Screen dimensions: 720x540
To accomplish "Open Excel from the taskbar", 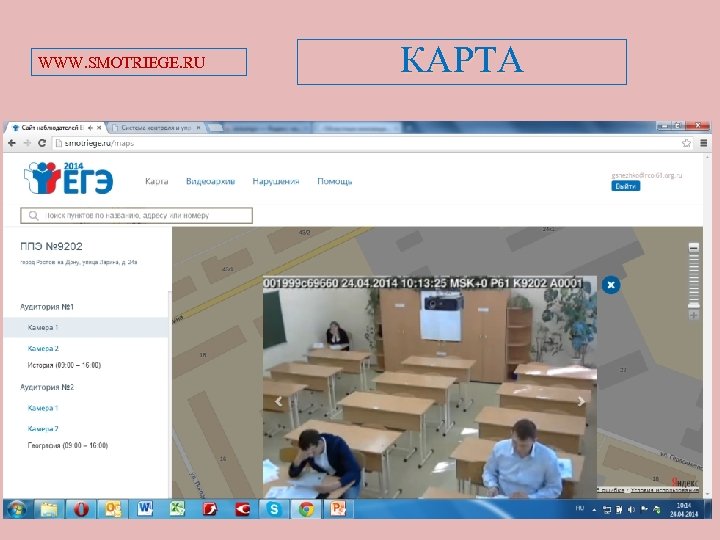I will [177, 509].
